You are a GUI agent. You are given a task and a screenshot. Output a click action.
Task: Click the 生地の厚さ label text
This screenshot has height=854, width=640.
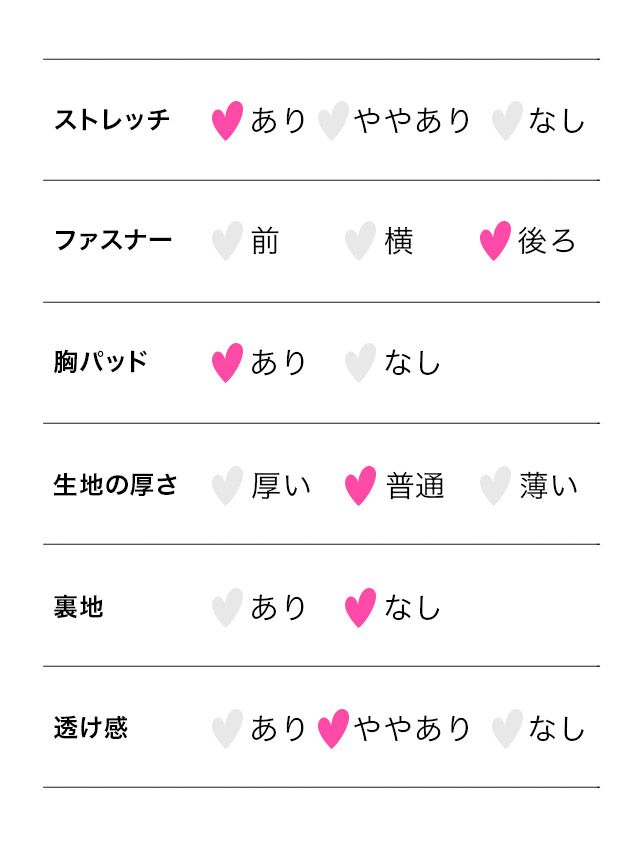115,485
